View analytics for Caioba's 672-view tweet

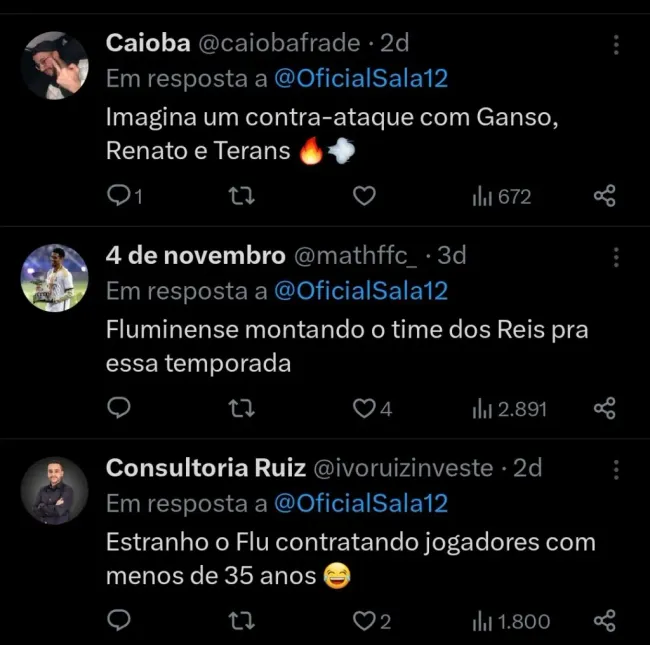click(x=501, y=197)
